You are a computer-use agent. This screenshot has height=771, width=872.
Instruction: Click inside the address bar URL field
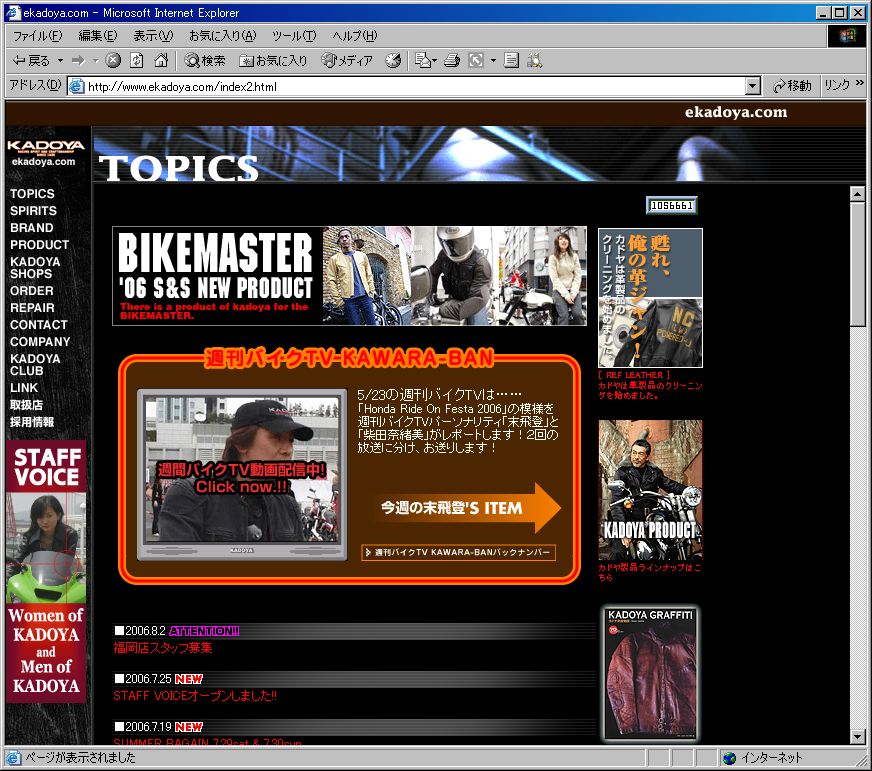point(400,87)
